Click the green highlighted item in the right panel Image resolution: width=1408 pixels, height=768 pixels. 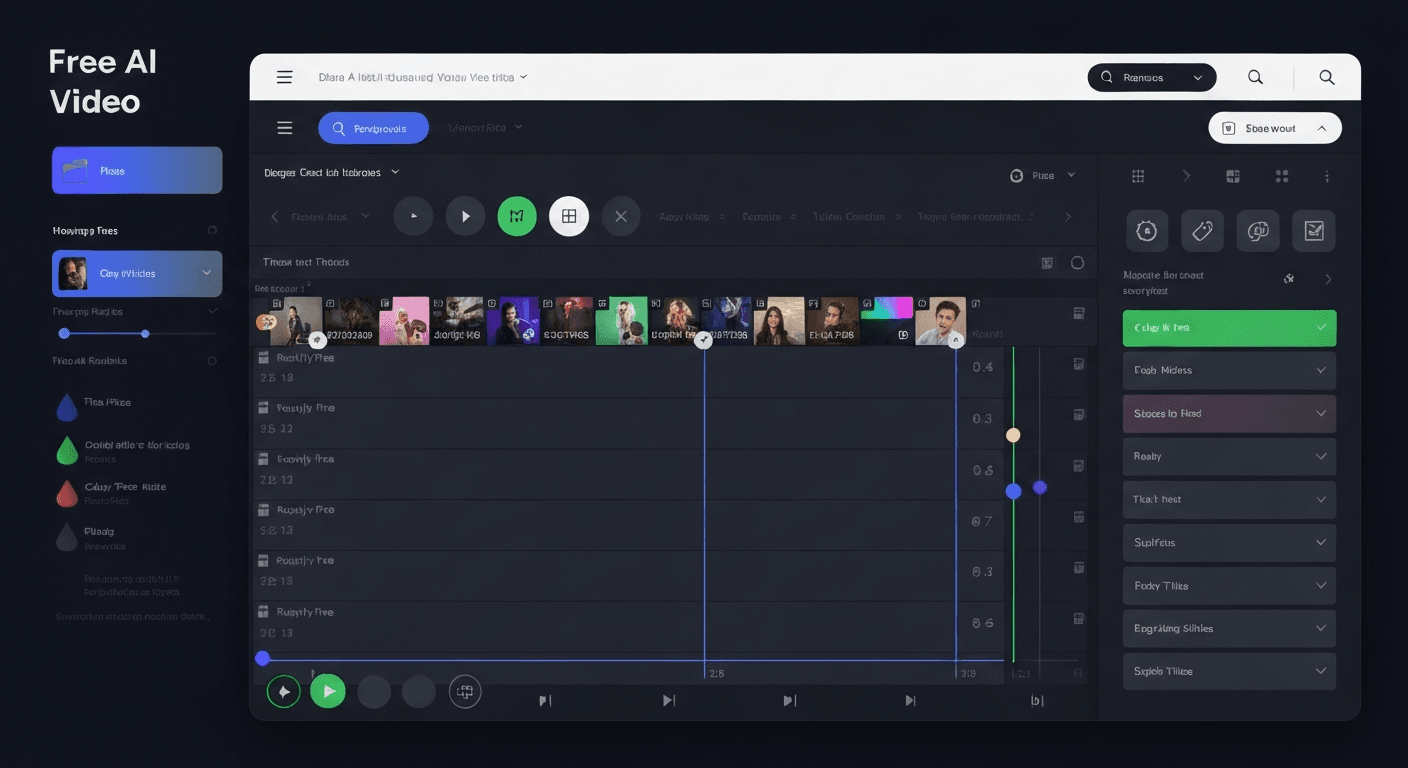1228,327
